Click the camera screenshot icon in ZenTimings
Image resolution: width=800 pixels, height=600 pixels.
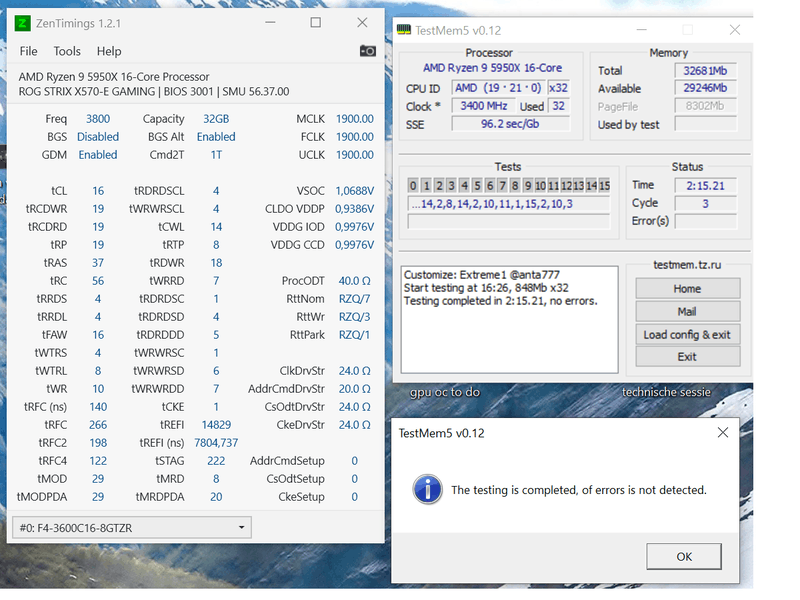coord(368,51)
